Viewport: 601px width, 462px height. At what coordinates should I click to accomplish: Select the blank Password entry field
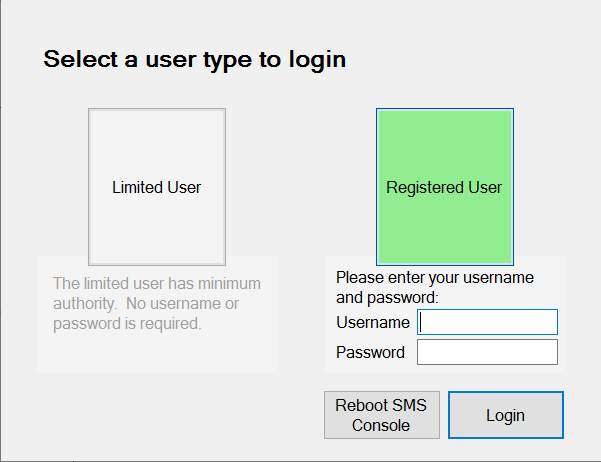point(487,352)
